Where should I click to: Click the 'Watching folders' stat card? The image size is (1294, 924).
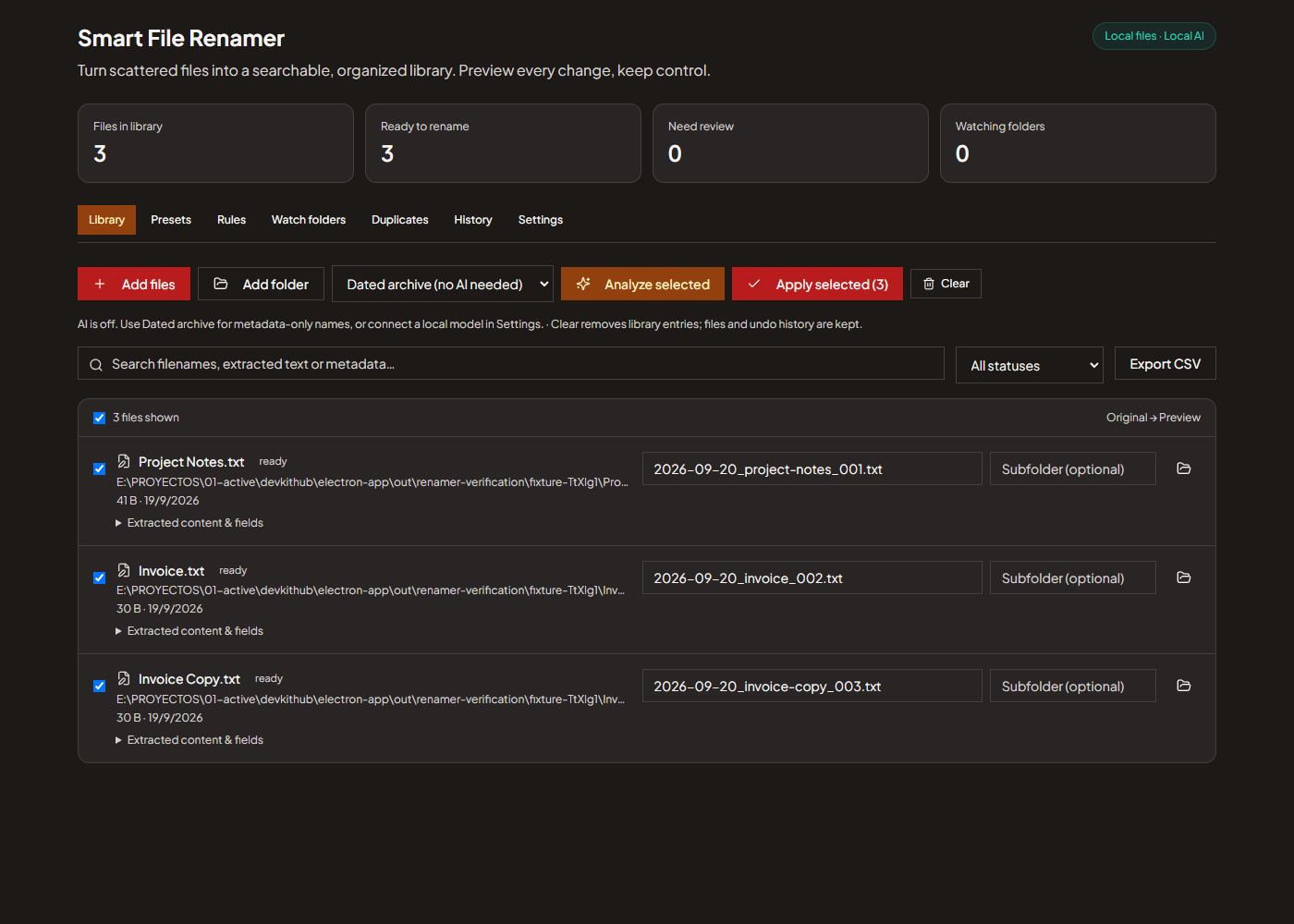(1078, 143)
